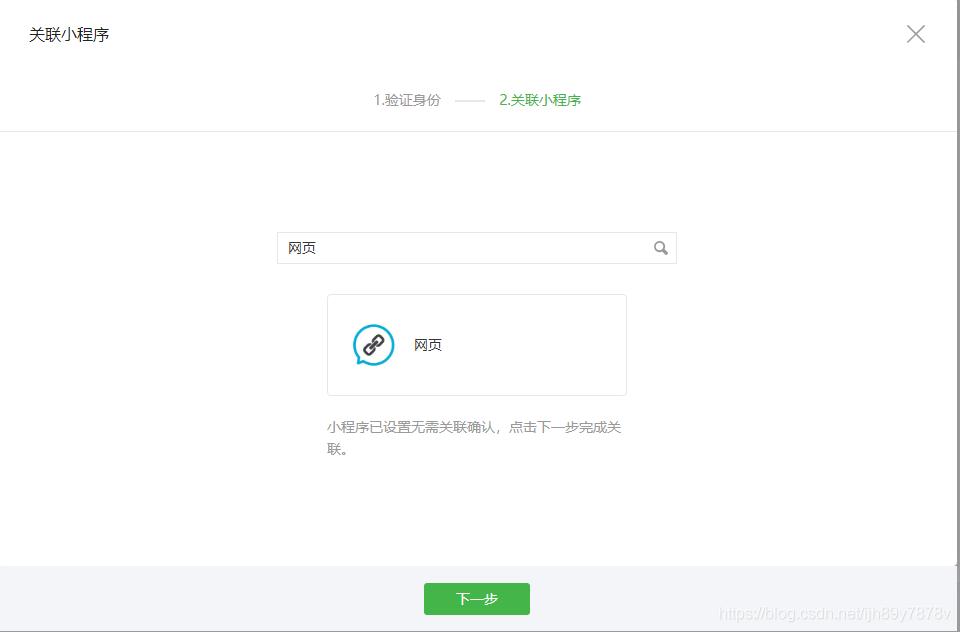
Task: Select step 1.验证身份
Action: (406, 100)
